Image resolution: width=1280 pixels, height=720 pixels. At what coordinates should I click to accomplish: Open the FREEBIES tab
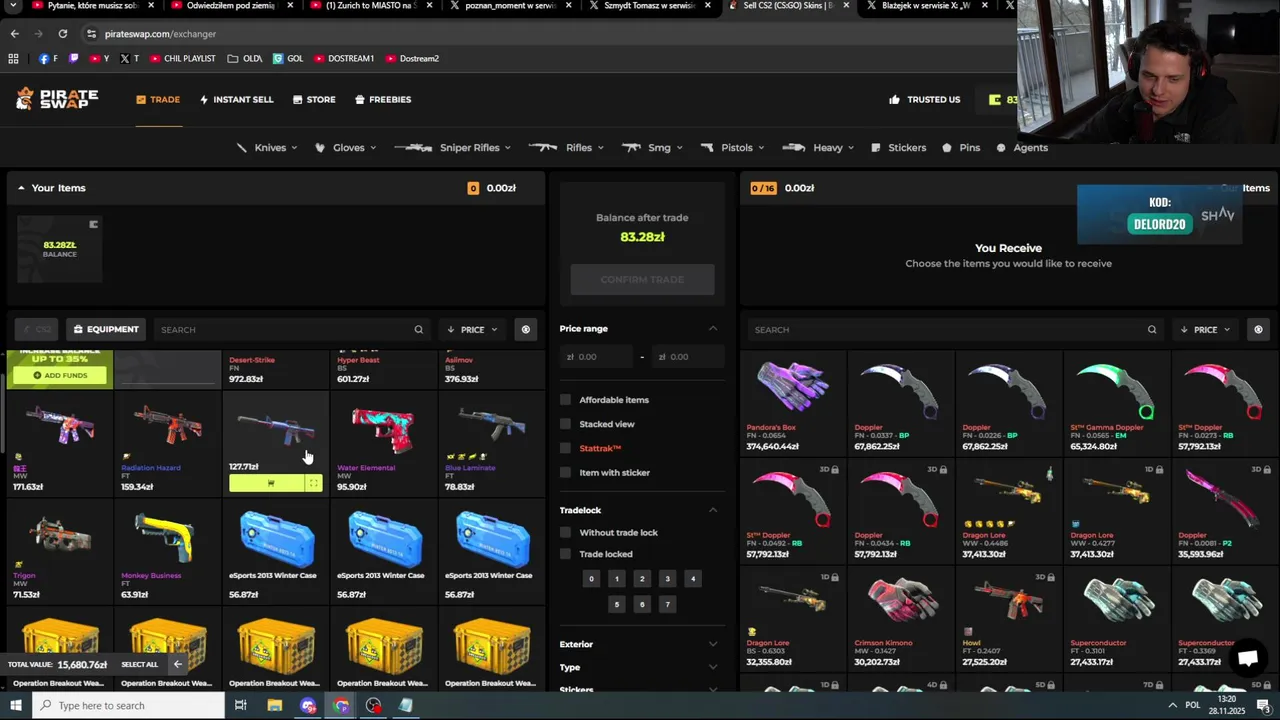pyautogui.click(x=383, y=100)
